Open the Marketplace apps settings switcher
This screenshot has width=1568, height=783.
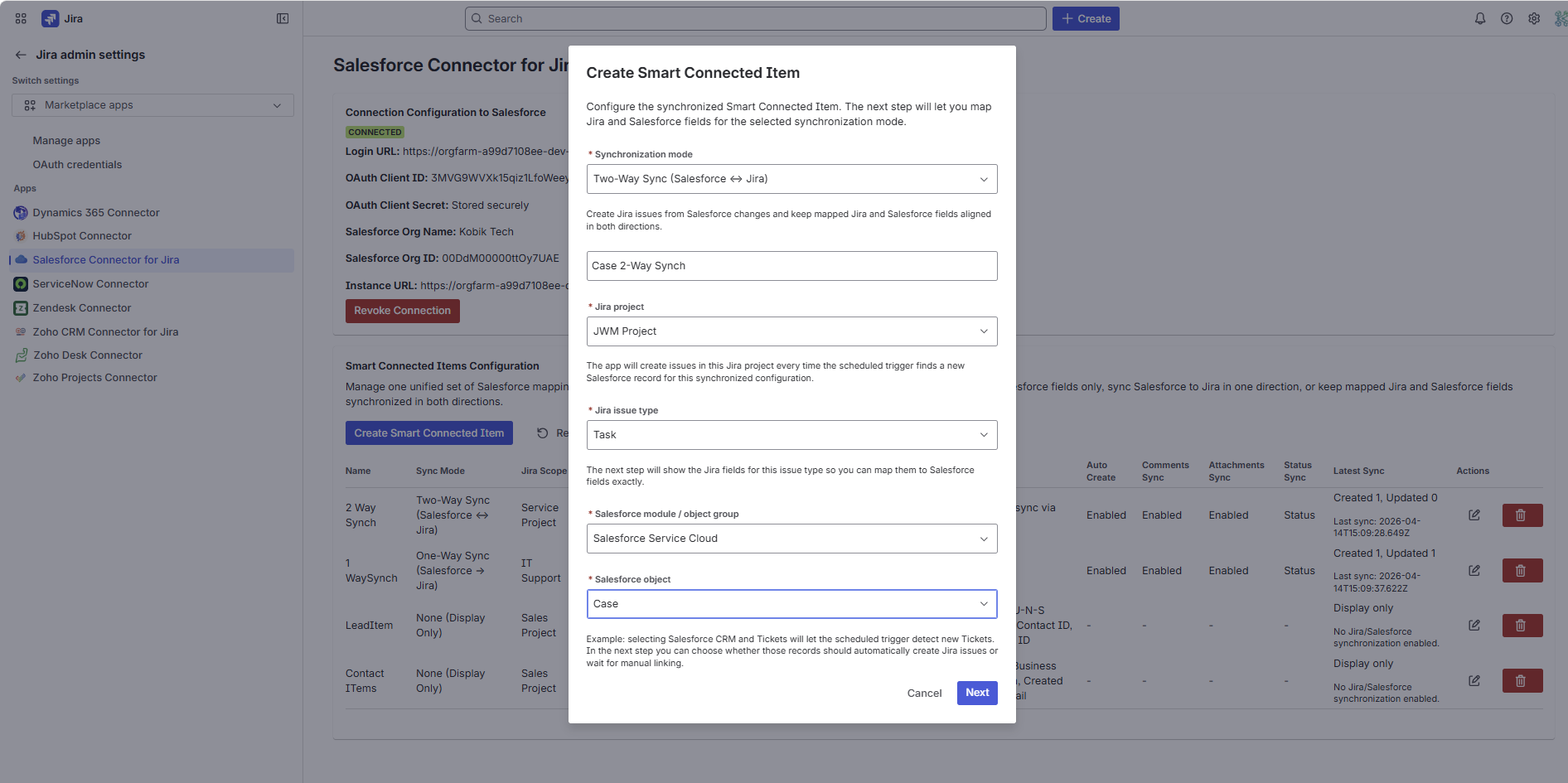[152, 105]
